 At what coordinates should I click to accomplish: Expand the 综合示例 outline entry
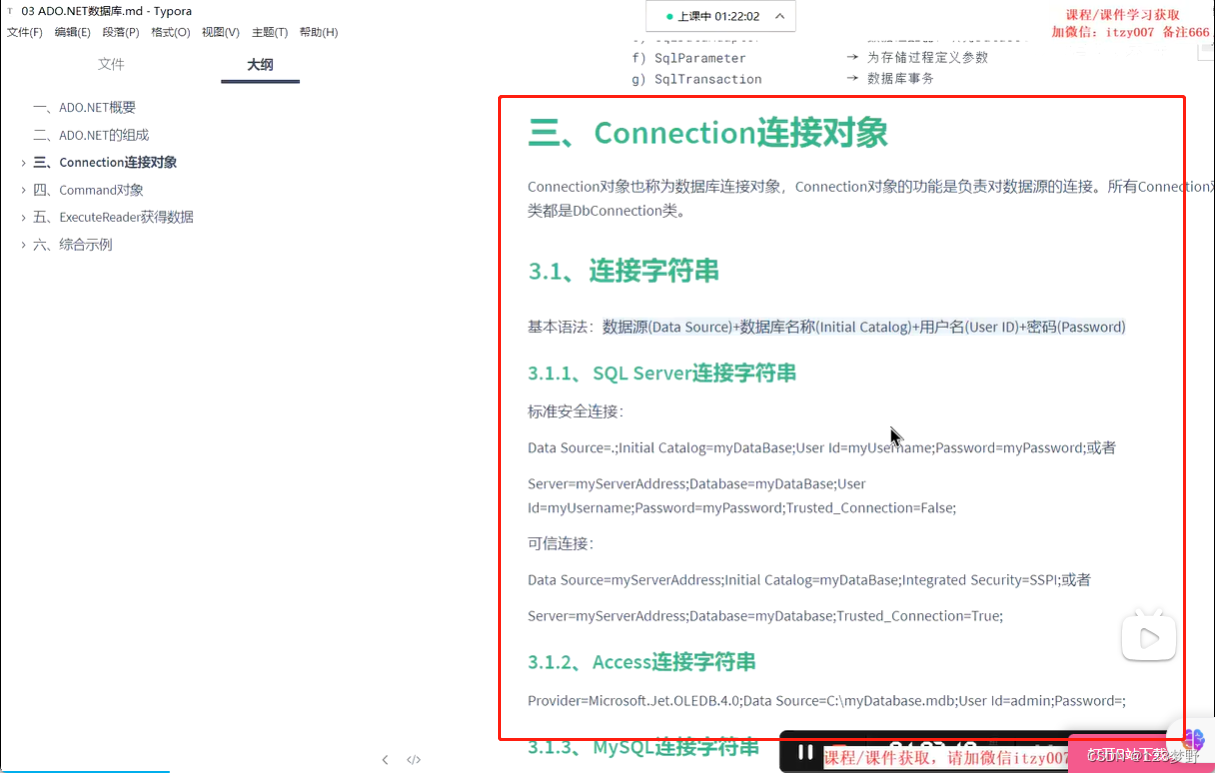click(x=25, y=243)
